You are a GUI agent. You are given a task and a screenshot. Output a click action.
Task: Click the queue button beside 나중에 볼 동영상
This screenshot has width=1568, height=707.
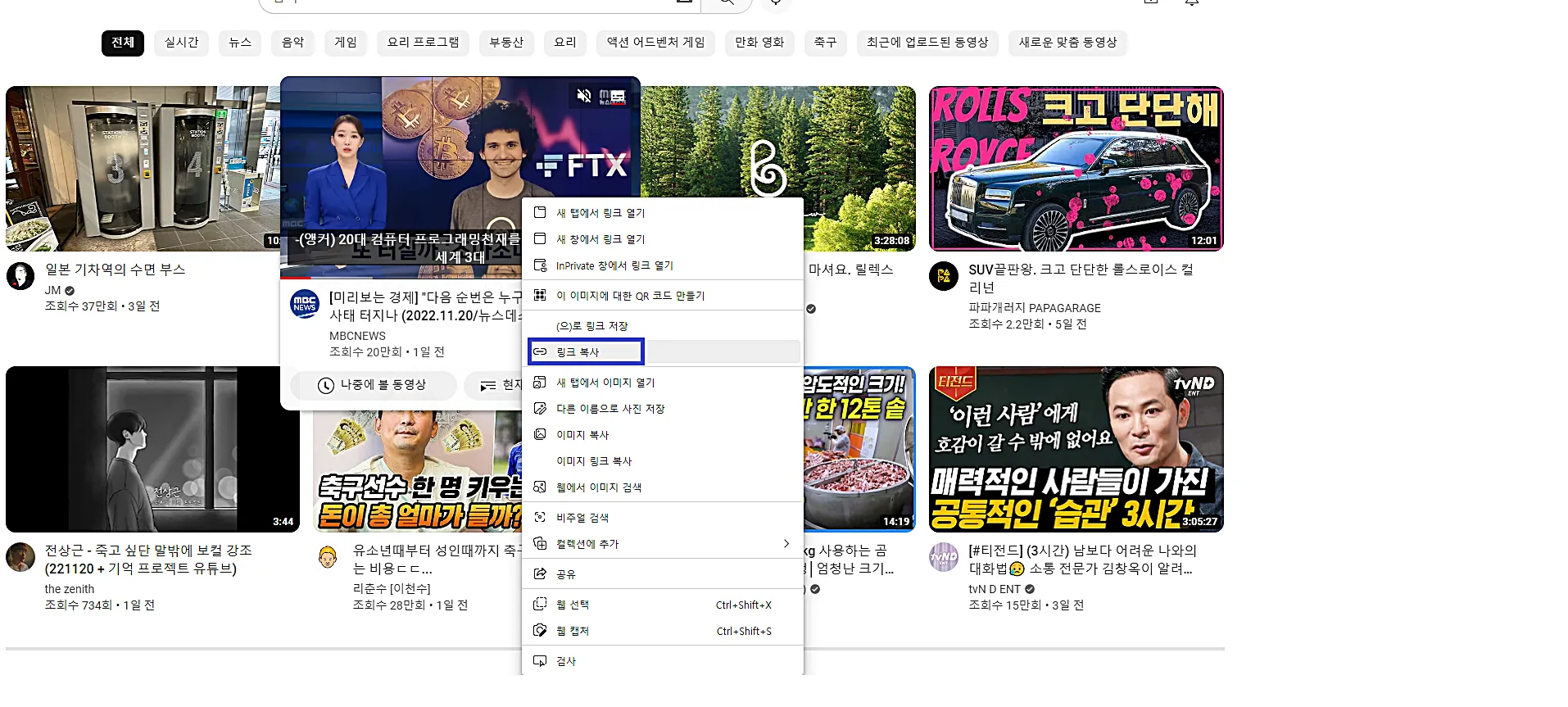tap(494, 385)
